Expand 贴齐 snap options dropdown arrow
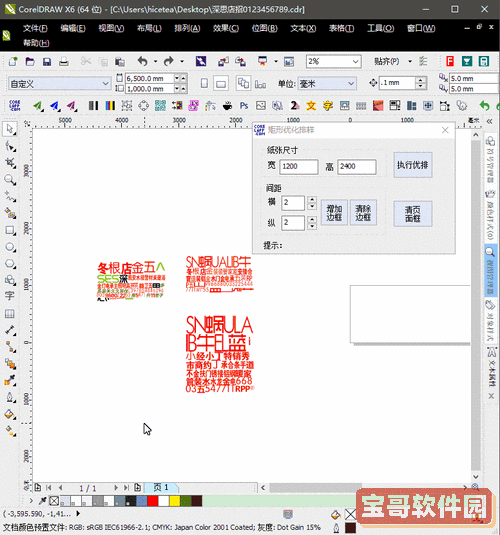This screenshot has width=500, height=535. [410, 61]
